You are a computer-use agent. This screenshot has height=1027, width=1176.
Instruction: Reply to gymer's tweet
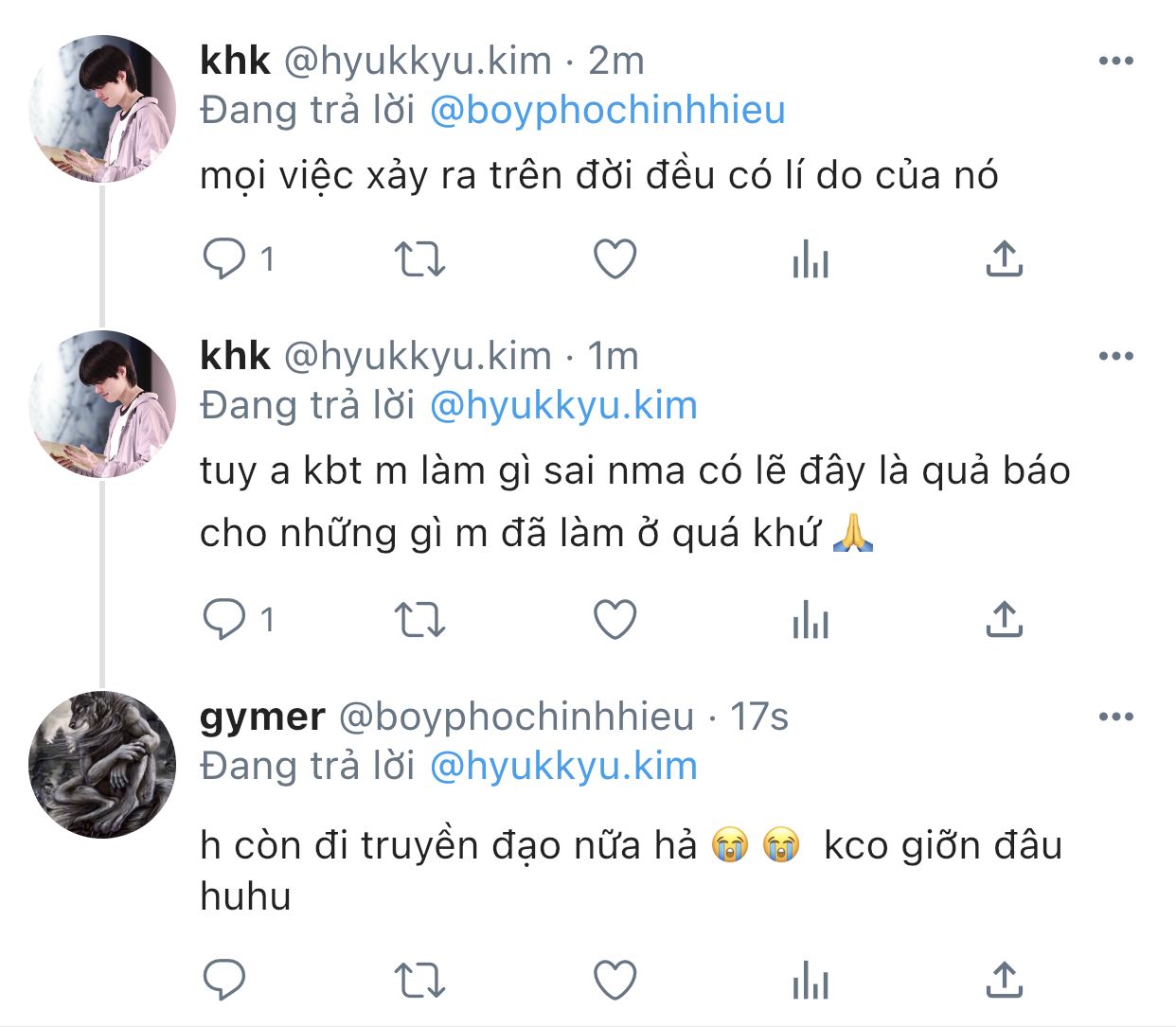coord(224,980)
